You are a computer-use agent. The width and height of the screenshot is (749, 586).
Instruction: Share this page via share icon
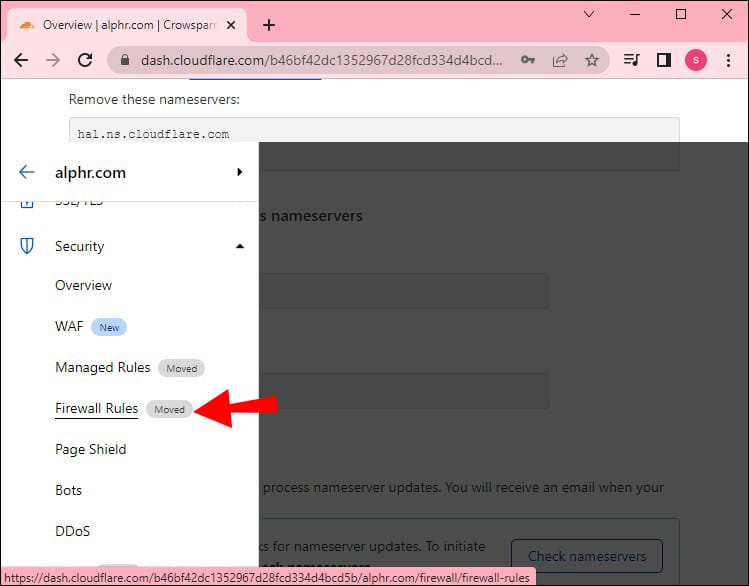[560, 60]
